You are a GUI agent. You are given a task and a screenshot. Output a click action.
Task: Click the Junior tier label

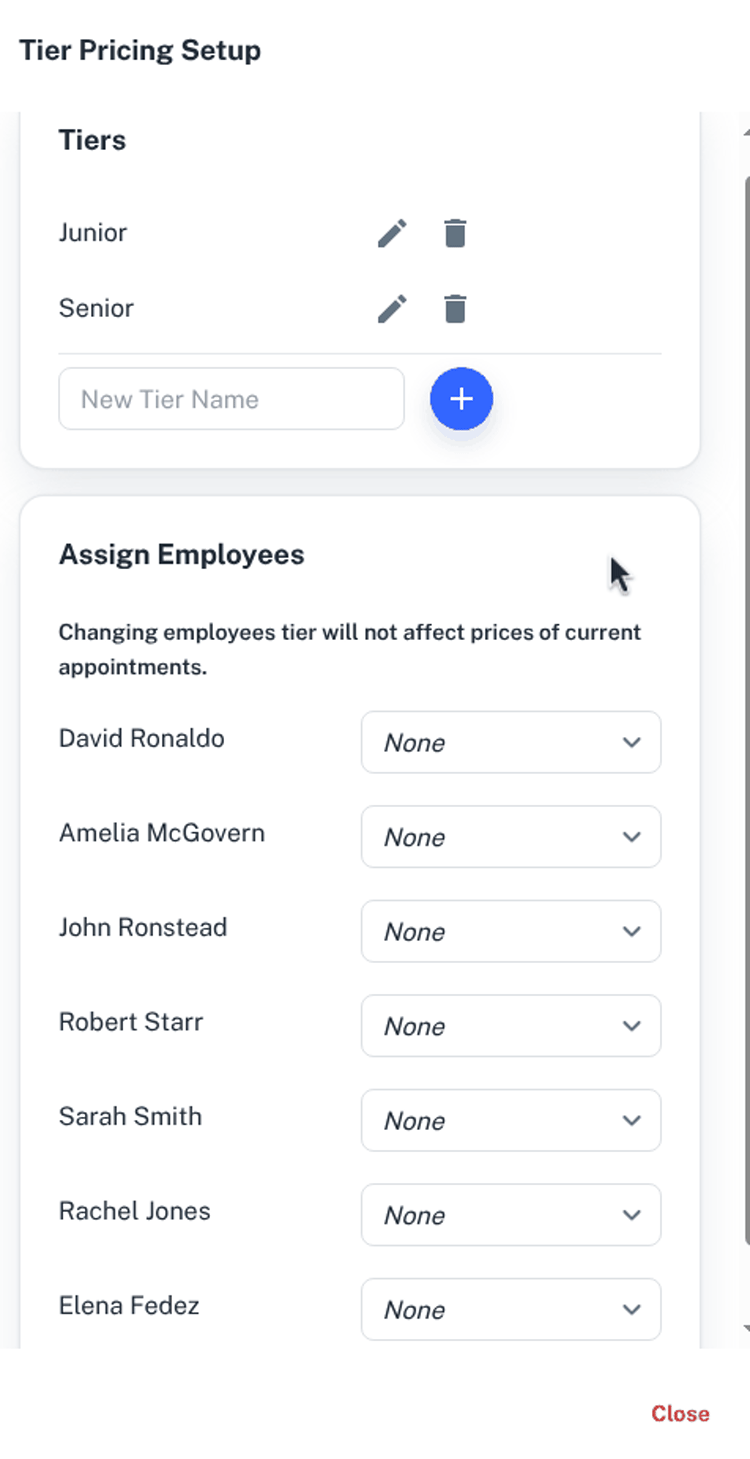coord(93,232)
